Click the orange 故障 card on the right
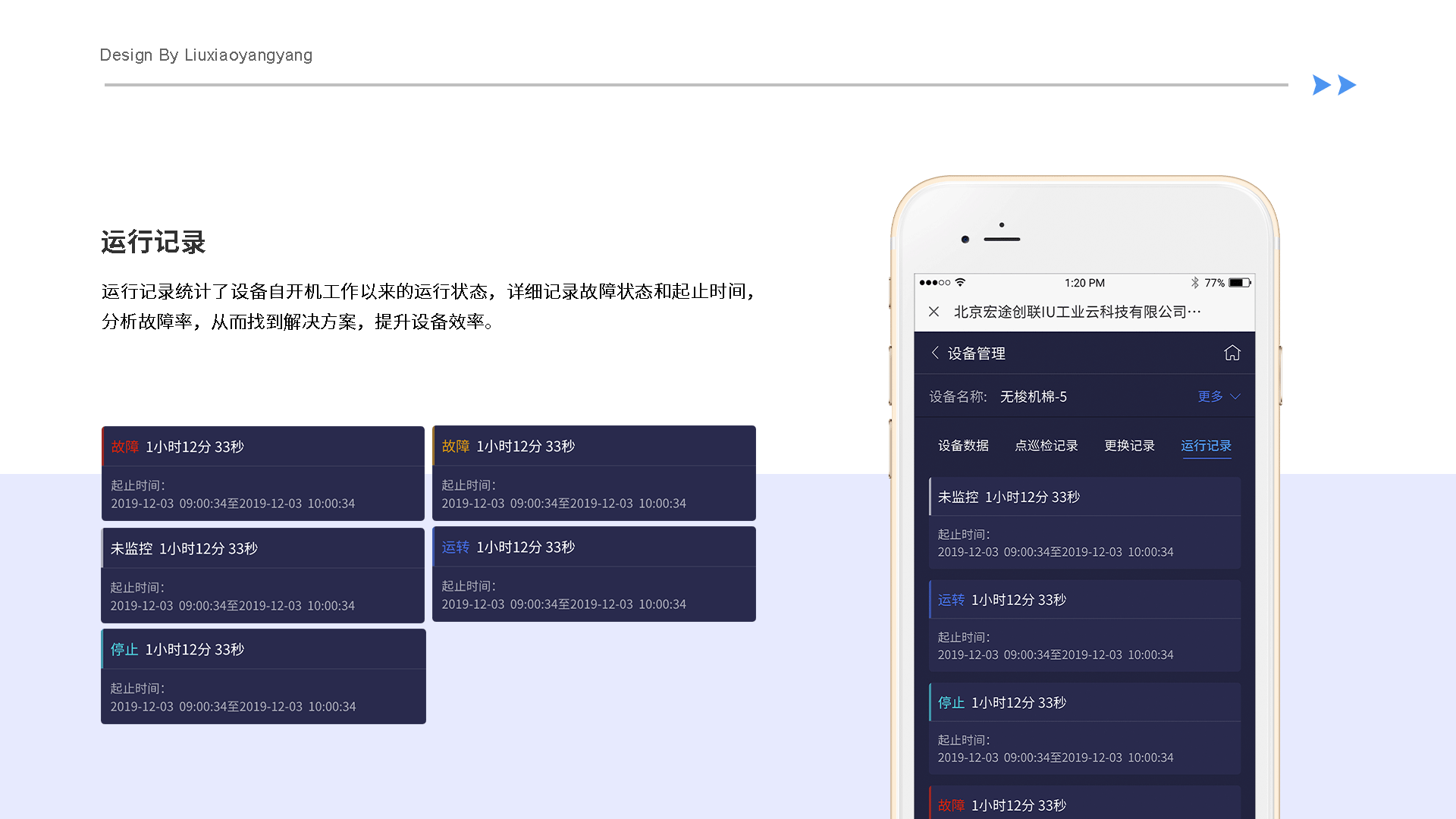 click(x=594, y=473)
